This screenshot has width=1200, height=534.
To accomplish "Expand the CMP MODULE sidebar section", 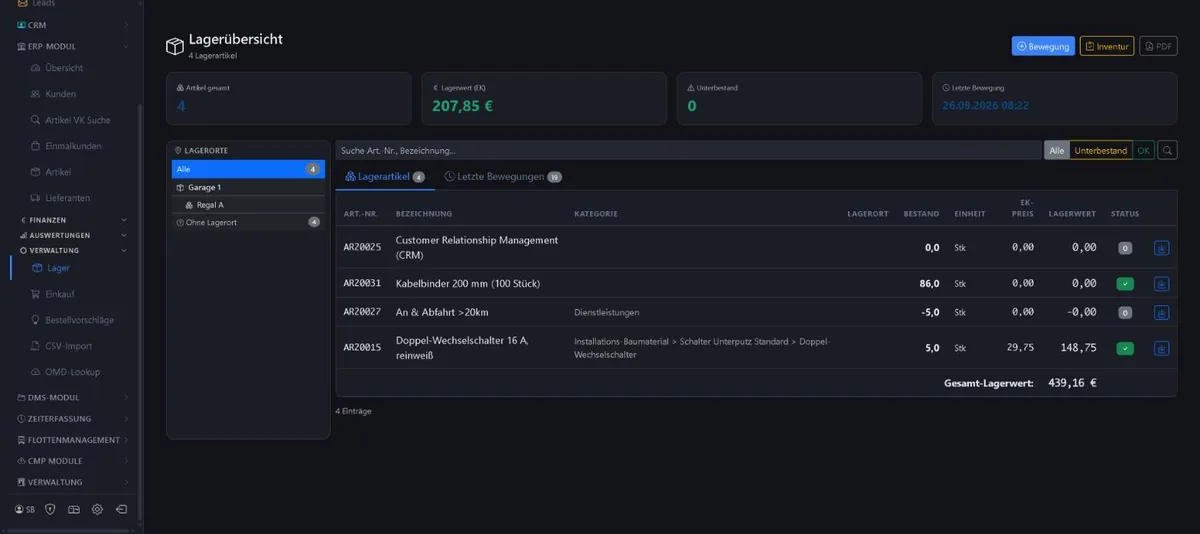I will [72, 460].
